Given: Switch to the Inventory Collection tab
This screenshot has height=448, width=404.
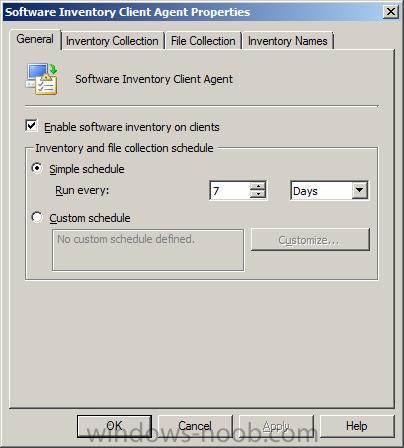Looking at the screenshot, I should pos(112,41).
